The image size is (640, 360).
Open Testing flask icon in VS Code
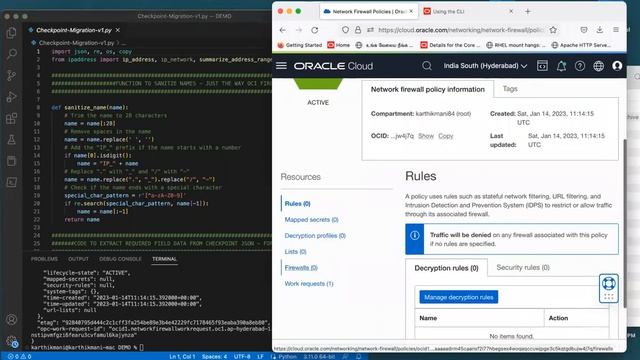[11, 140]
